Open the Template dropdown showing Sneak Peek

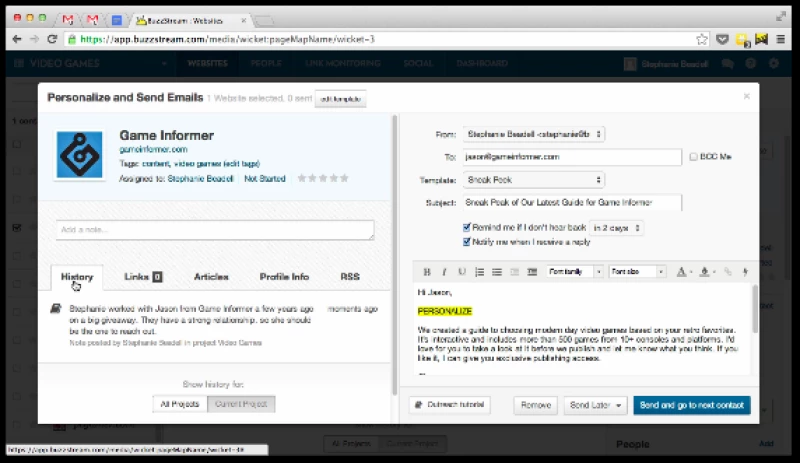pyautogui.click(x=534, y=180)
